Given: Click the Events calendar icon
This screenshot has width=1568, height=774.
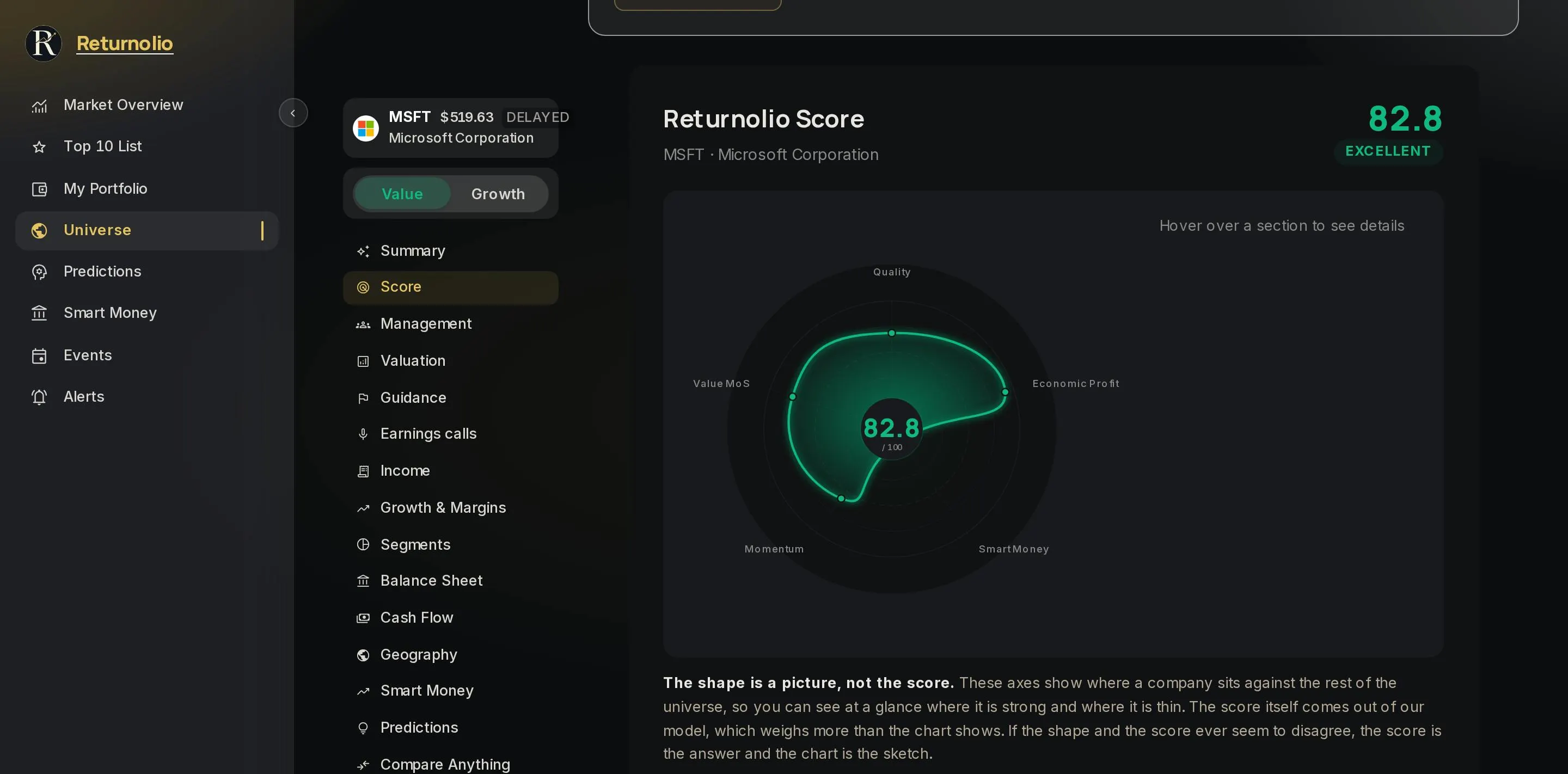Looking at the screenshot, I should pos(40,356).
